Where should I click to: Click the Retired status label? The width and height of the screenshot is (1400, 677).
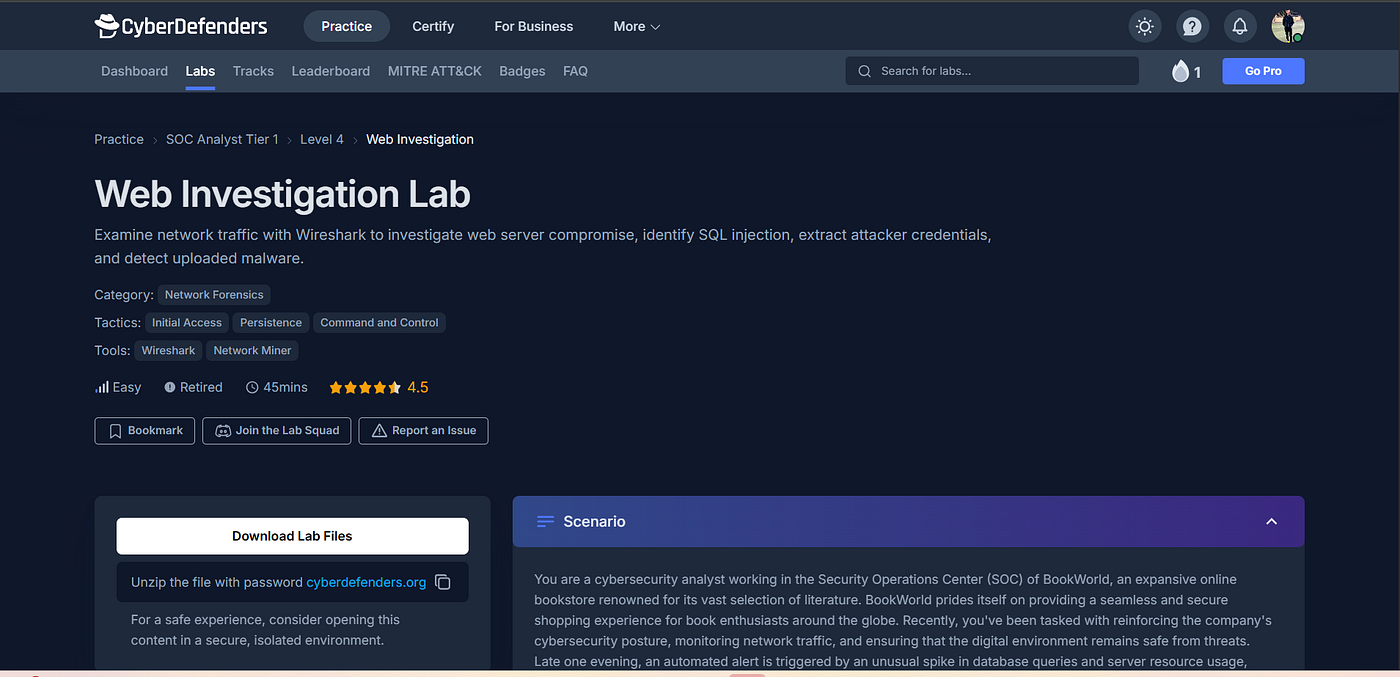coord(193,387)
